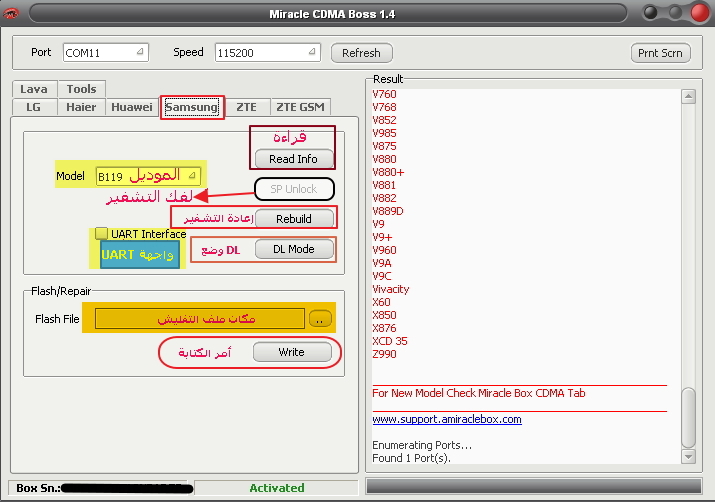Click the browse '..' button for Flash File

pyautogui.click(x=320, y=319)
